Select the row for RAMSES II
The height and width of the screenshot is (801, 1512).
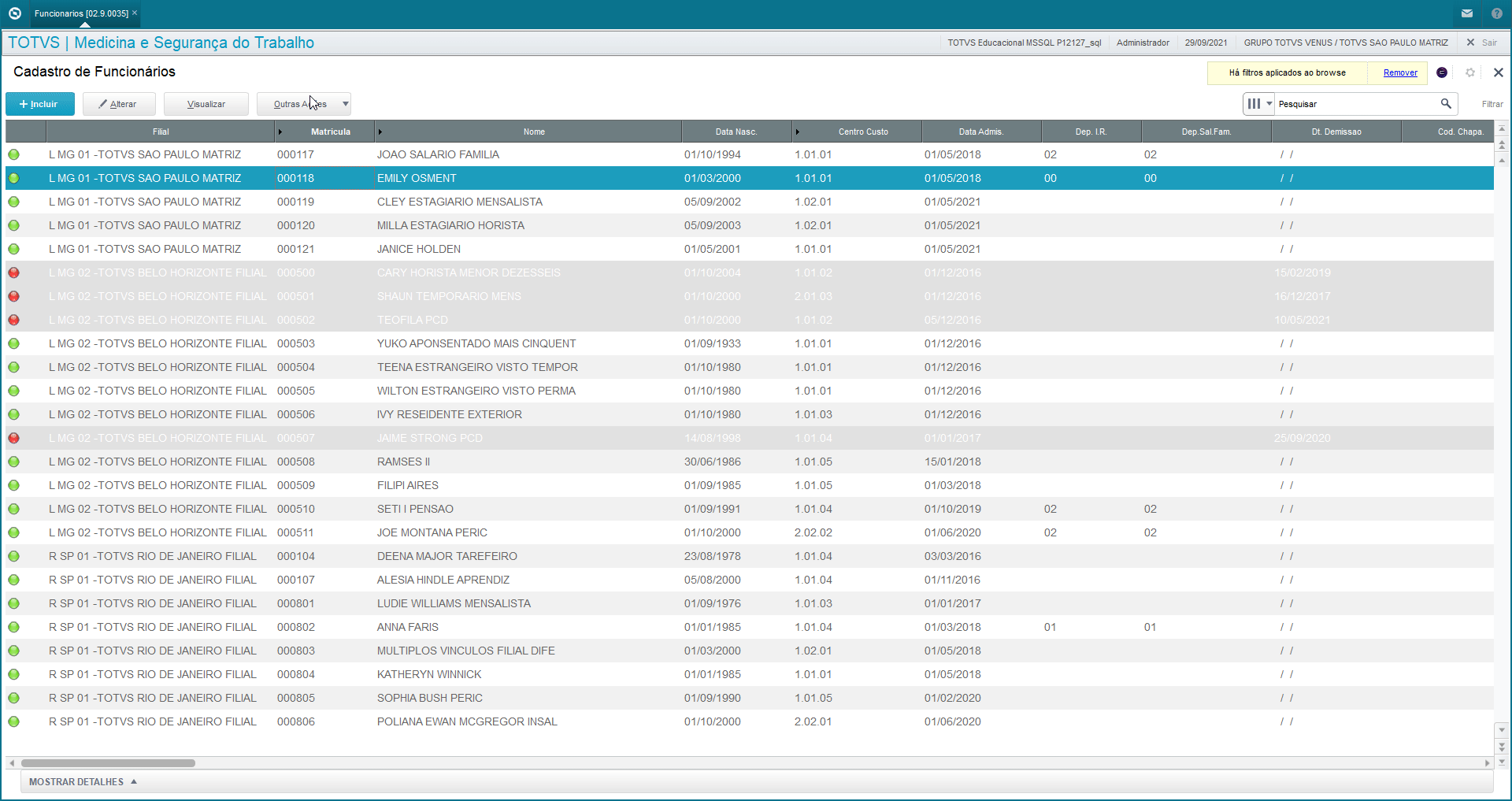[x=749, y=462]
